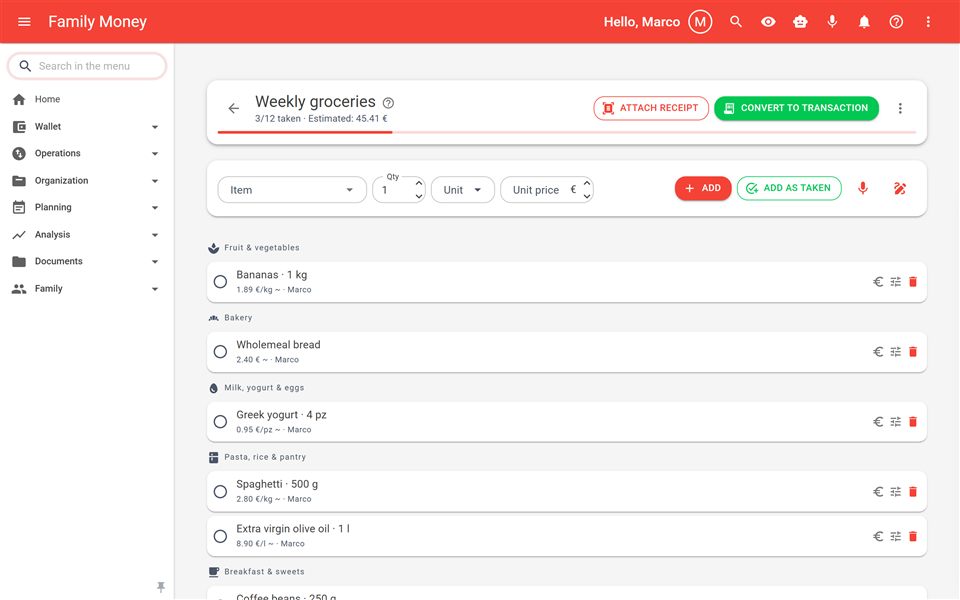
Task: Set price for Extra virgin olive oil
Action: [878, 536]
